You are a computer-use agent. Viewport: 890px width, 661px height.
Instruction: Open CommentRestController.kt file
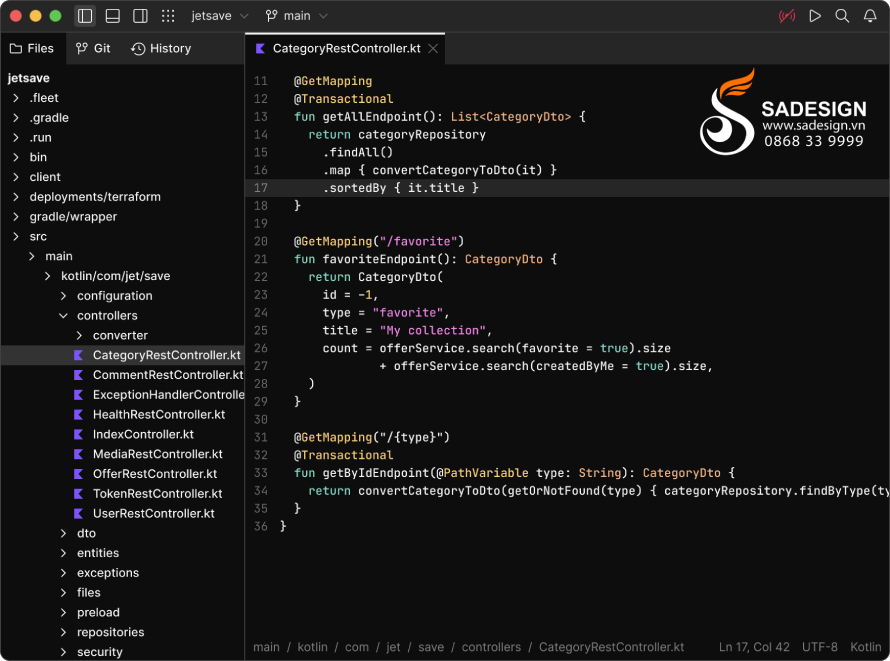[168, 375]
